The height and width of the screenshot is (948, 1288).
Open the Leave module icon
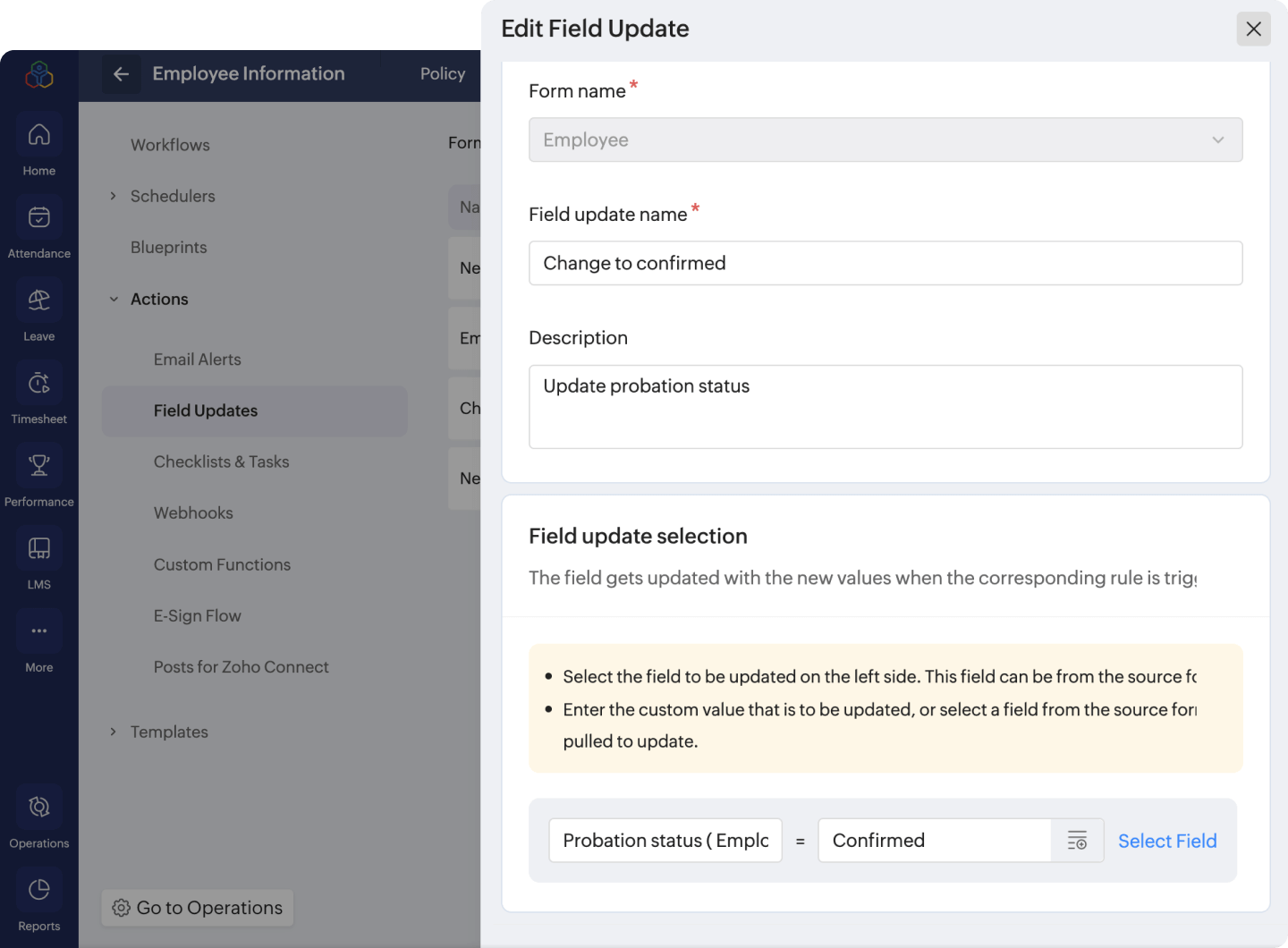(x=39, y=300)
